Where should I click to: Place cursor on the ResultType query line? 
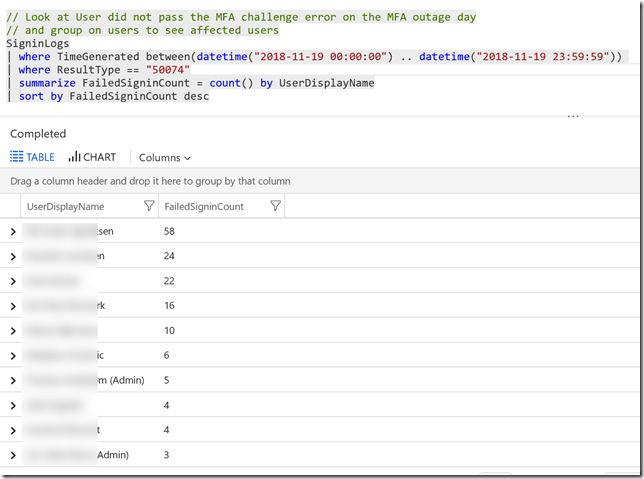(104, 70)
